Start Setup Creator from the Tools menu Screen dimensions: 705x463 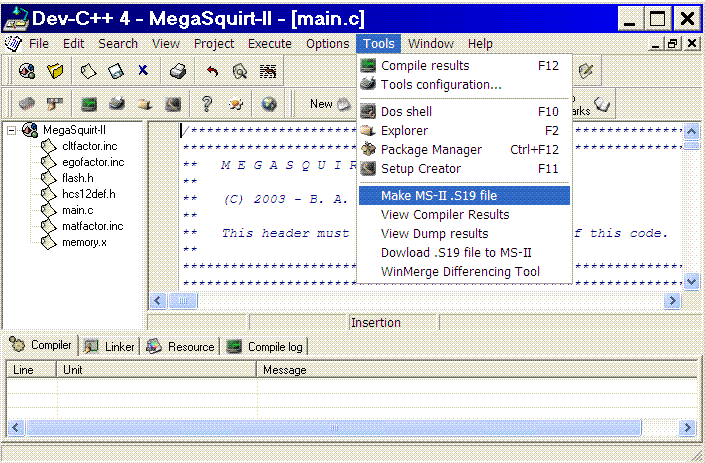pos(464,169)
